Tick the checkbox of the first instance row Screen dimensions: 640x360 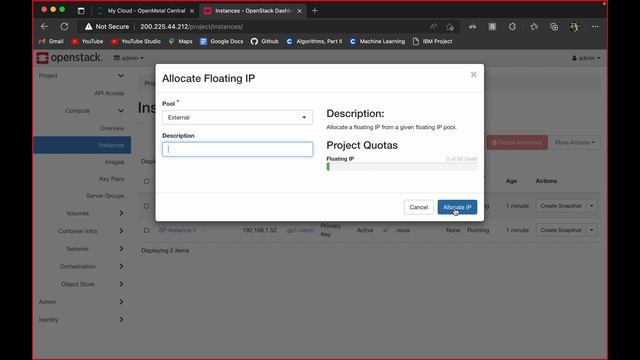coord(147,206)
